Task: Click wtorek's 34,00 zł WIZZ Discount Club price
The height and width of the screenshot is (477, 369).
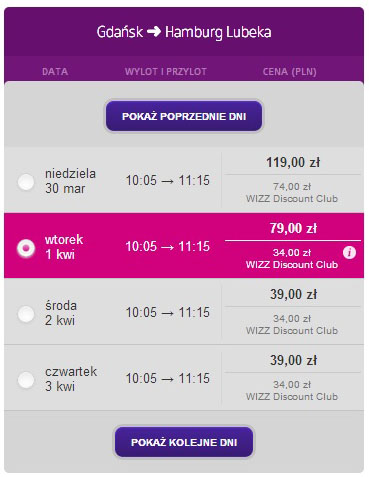Action: click(x=292, y=258)
